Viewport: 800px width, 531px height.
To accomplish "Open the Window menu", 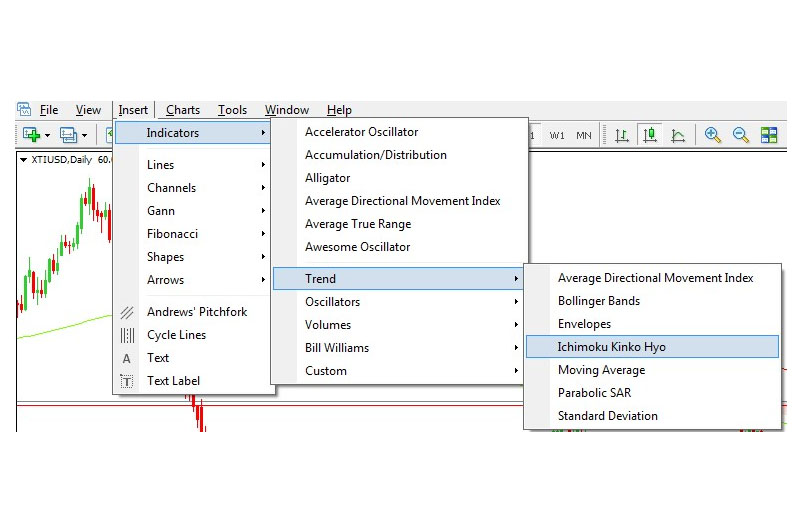I will pos(287,110).
